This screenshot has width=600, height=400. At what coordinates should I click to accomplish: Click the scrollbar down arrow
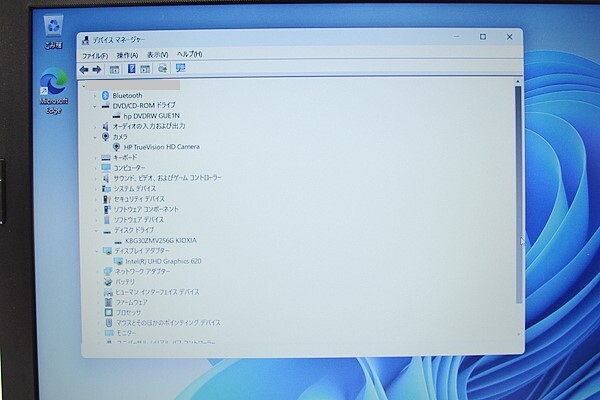(519, 335)
